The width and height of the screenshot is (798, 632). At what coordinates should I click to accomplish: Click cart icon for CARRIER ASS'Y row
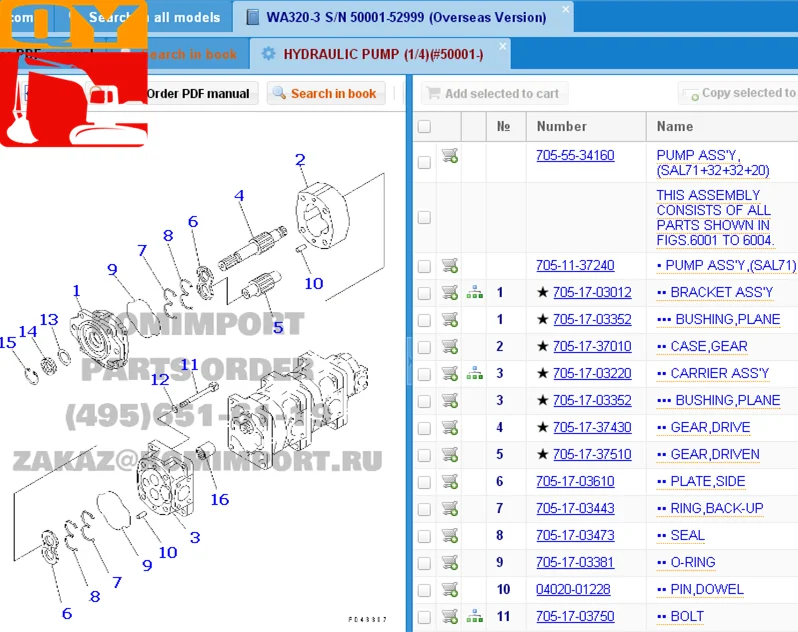pyautogui.click(x=450, y=374)
